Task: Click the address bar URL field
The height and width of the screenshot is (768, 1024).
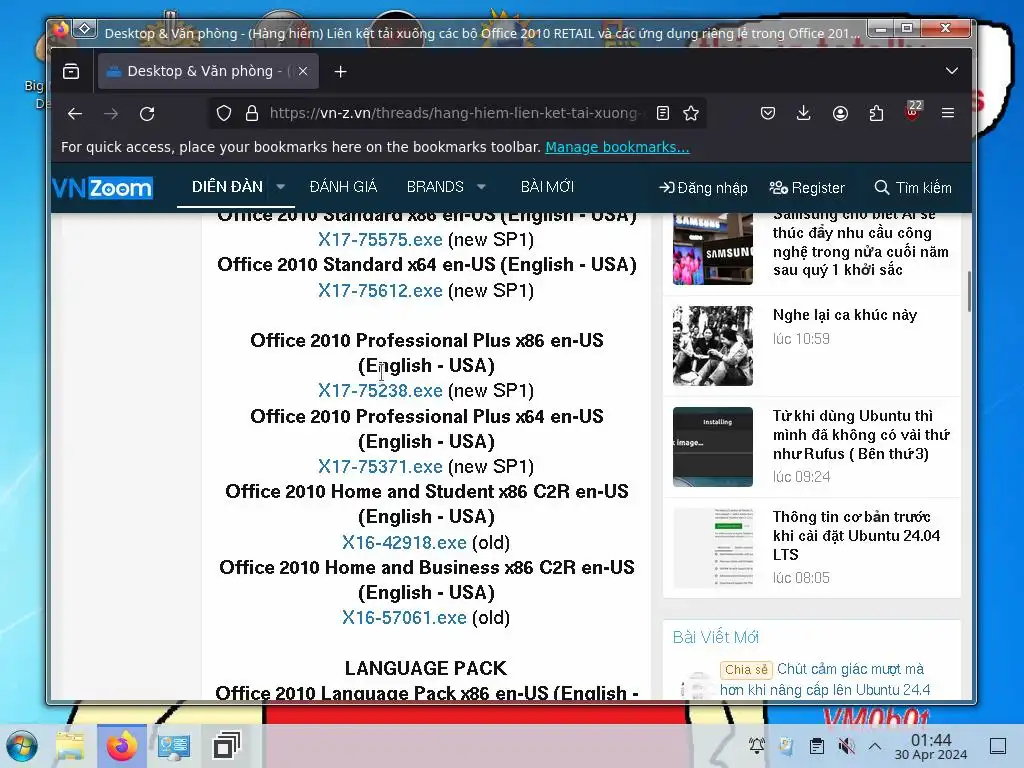Action: click(x=454, y=113)
